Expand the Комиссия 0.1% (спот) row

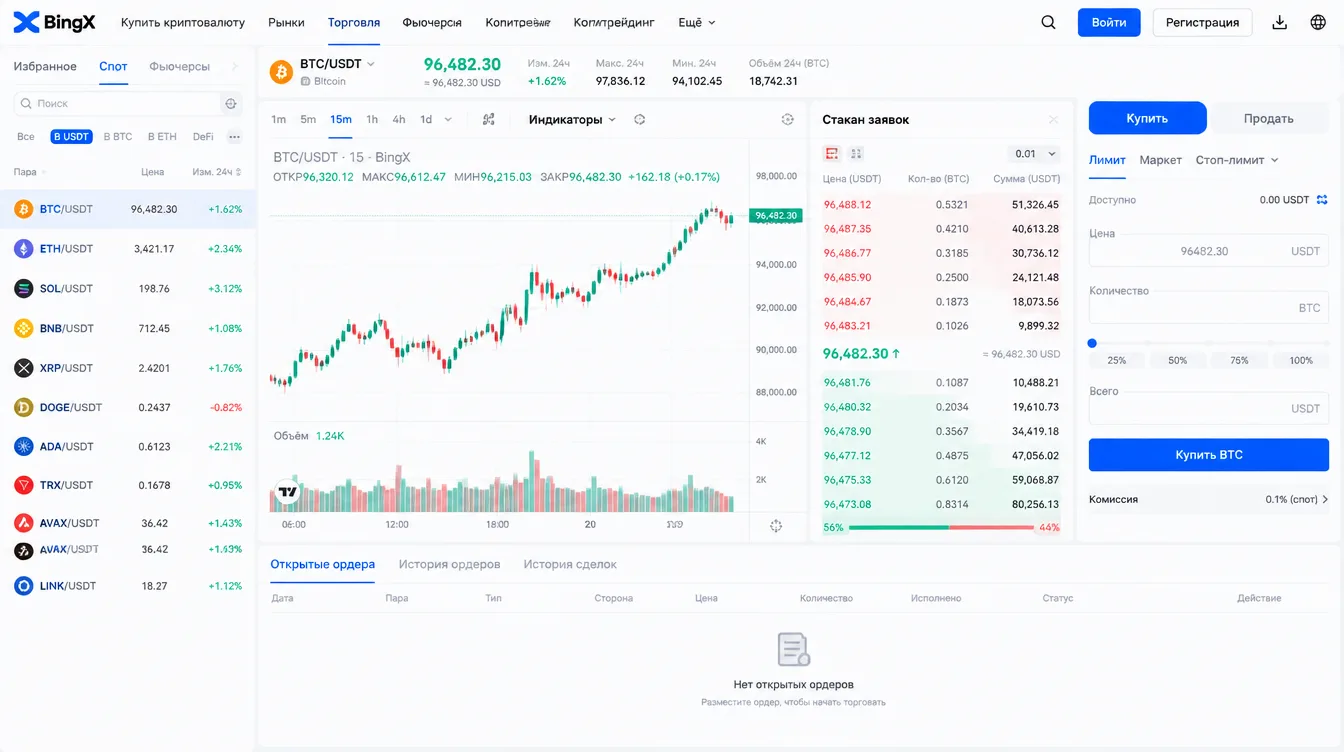(1209, 499)
